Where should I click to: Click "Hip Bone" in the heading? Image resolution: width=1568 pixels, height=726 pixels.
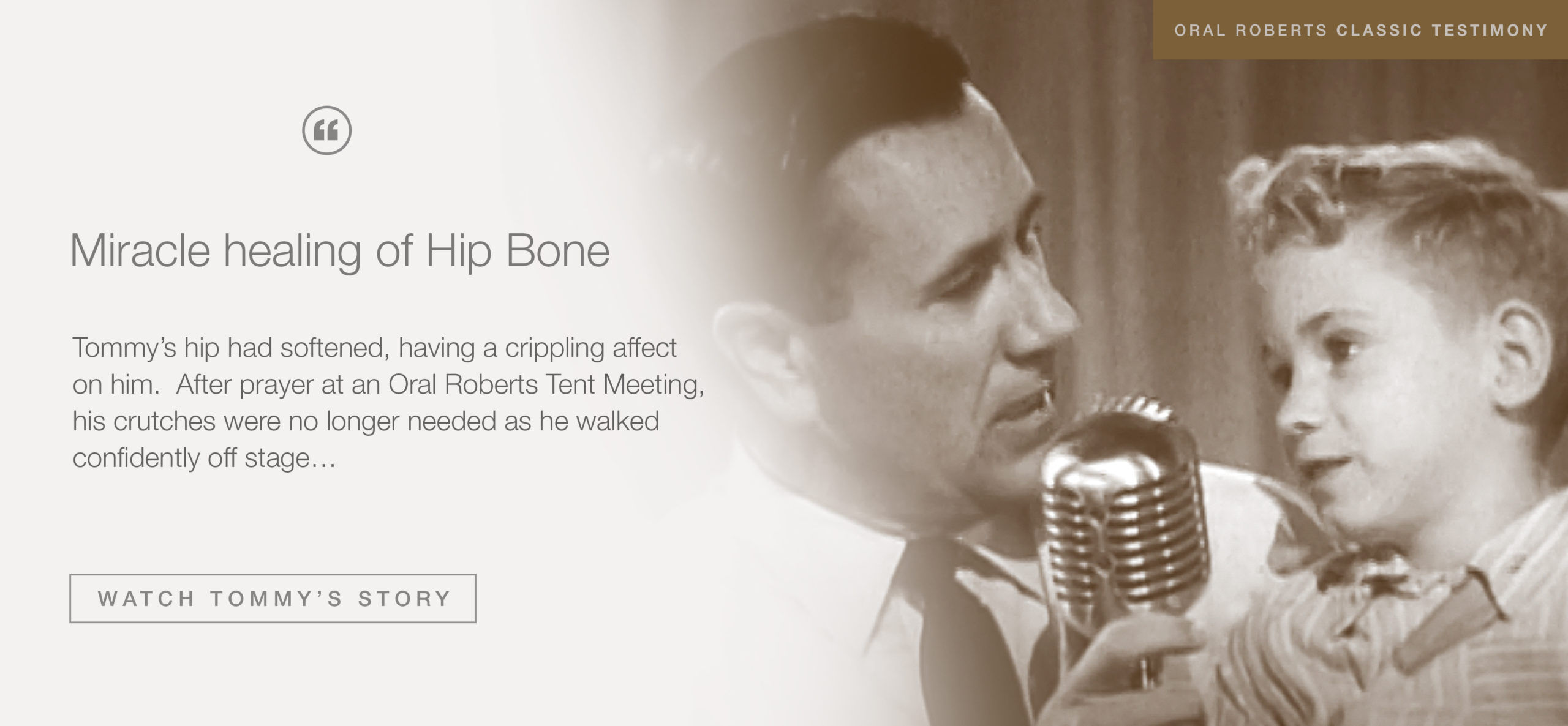click(x=518, y=250)
